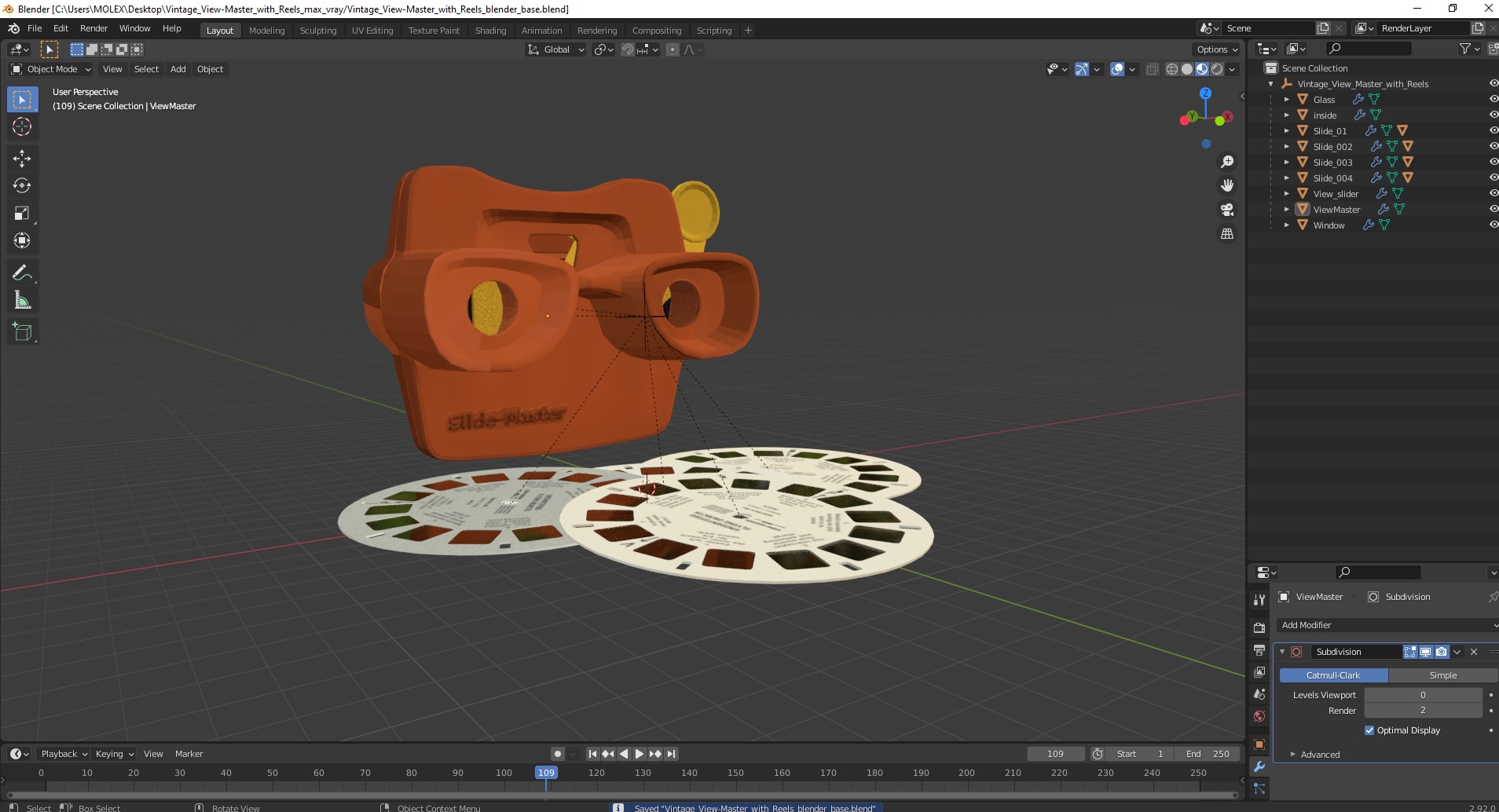The image size is (1499, 812).
Task: Open the Object Mode dropdown
Action: tap(51, 69)
